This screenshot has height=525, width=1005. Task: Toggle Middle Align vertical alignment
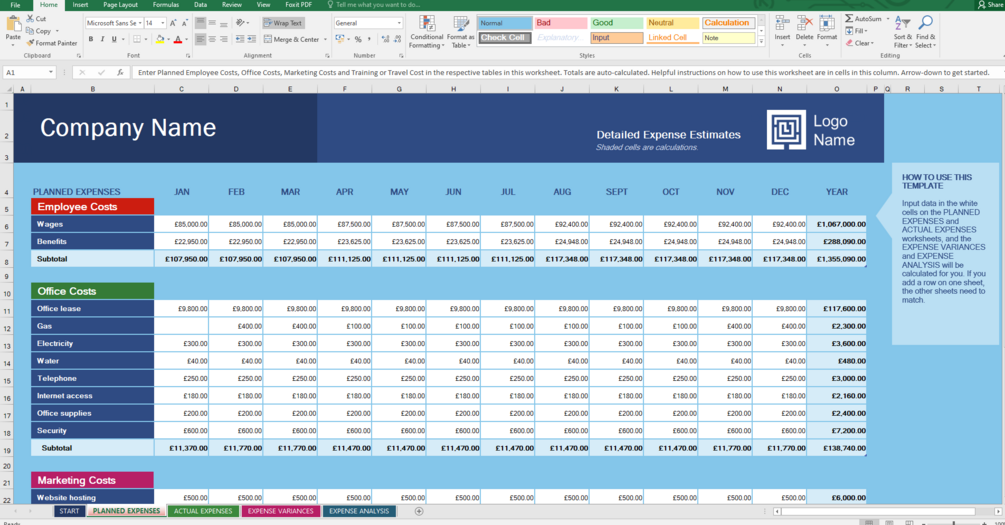pos(212,23)
